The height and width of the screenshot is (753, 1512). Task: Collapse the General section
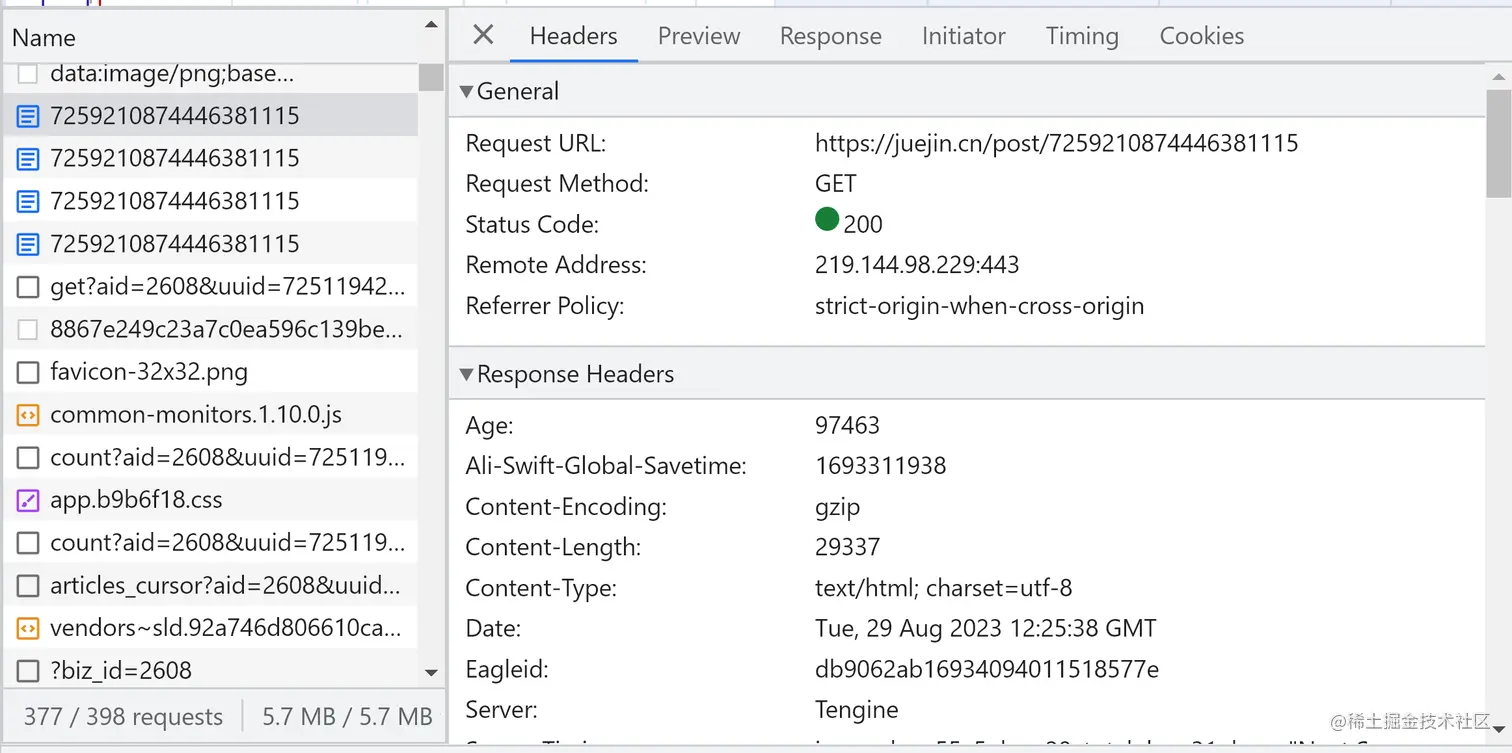tap(466, 92)
